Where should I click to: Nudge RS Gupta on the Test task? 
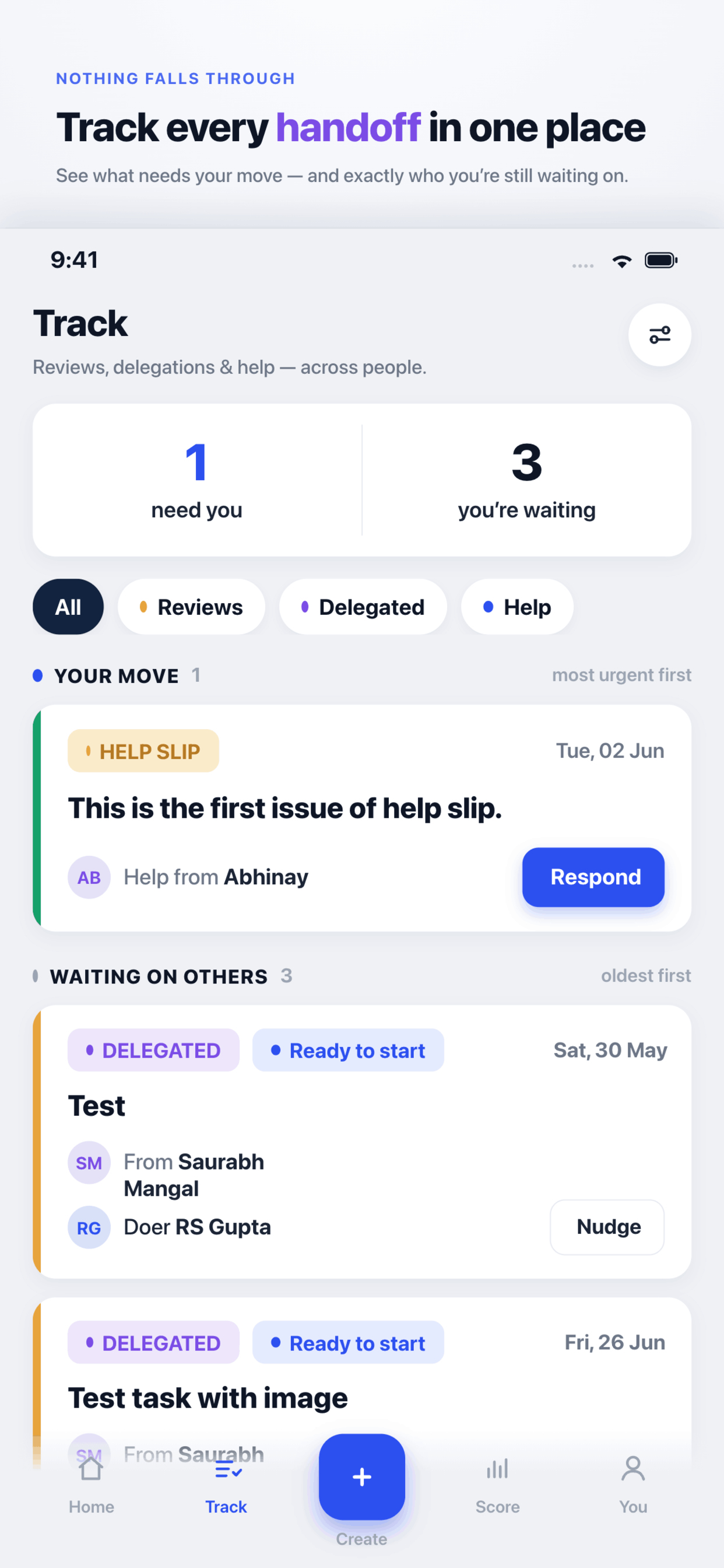pyautogui.click(x=607, y=1227)
